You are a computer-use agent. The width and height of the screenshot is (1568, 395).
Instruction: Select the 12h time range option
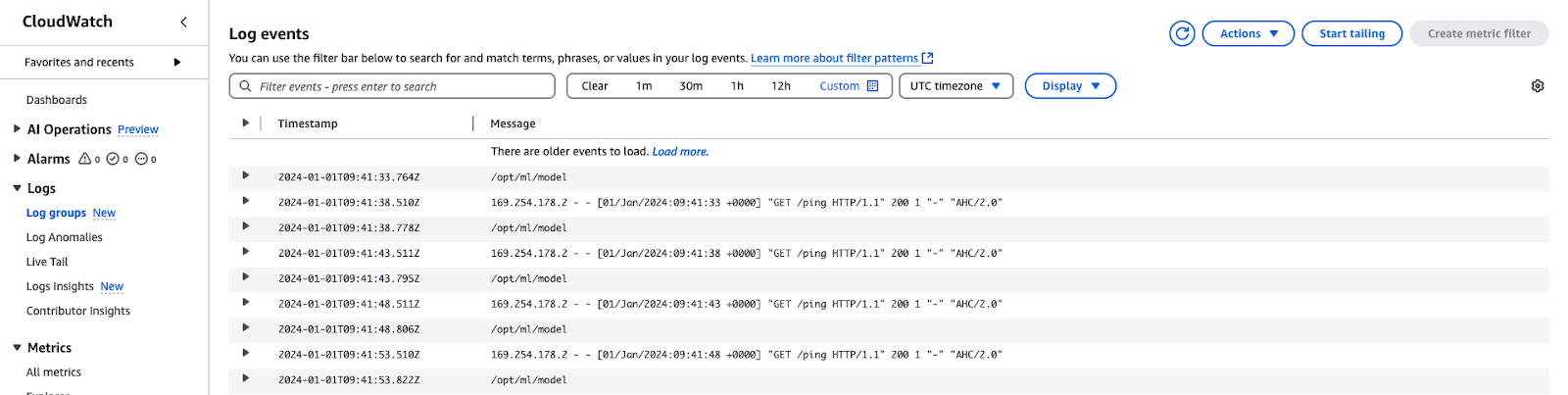tap(780, 86)
